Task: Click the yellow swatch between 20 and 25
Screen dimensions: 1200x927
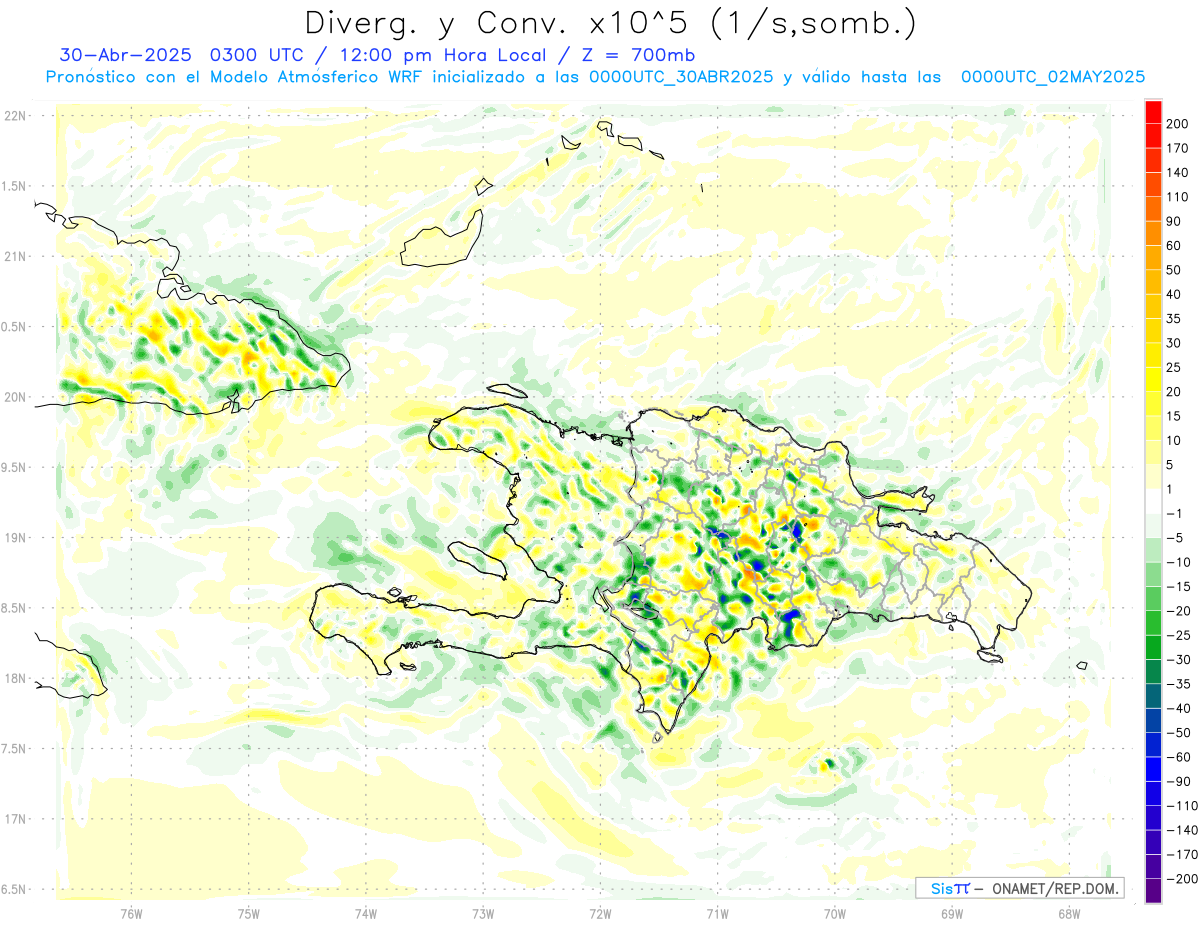Action: pyautogui.click(x=1153, y=380)
